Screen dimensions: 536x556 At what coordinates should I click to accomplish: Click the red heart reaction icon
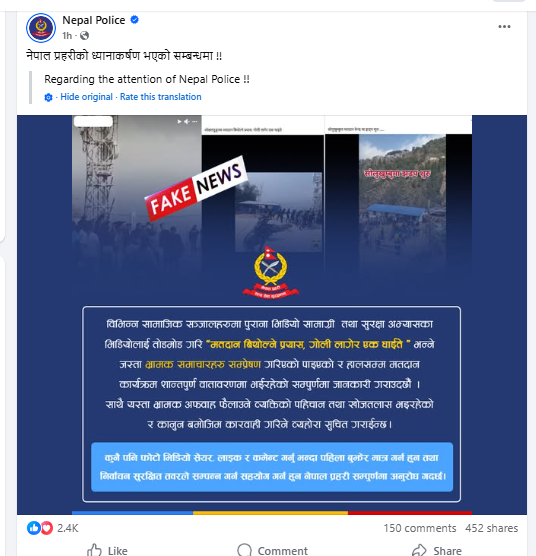coord(47,528)
